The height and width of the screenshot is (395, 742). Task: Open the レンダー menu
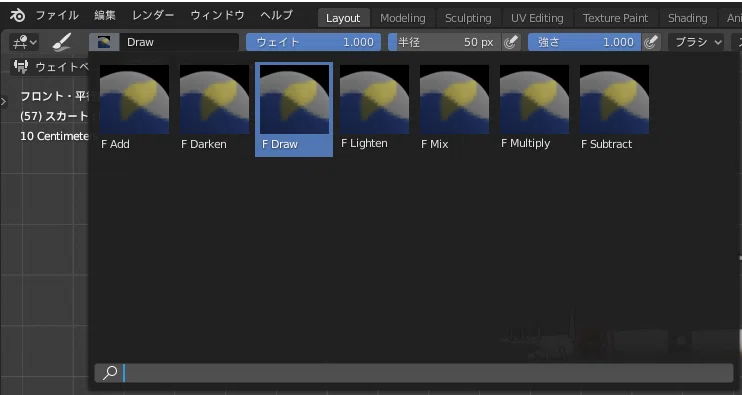click(153, 16)
